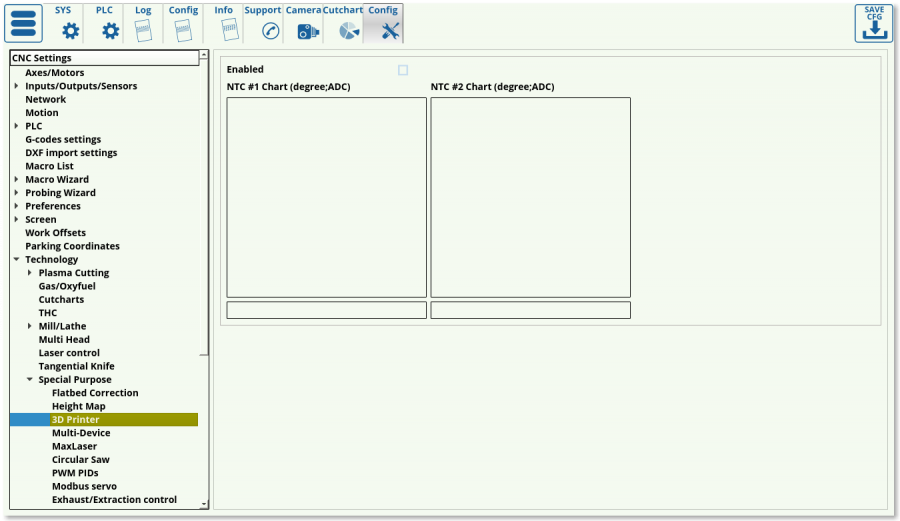The width and height of the screenshot is (900, 521).
Task: Open the Camera view icon
Action: point(307,31)
